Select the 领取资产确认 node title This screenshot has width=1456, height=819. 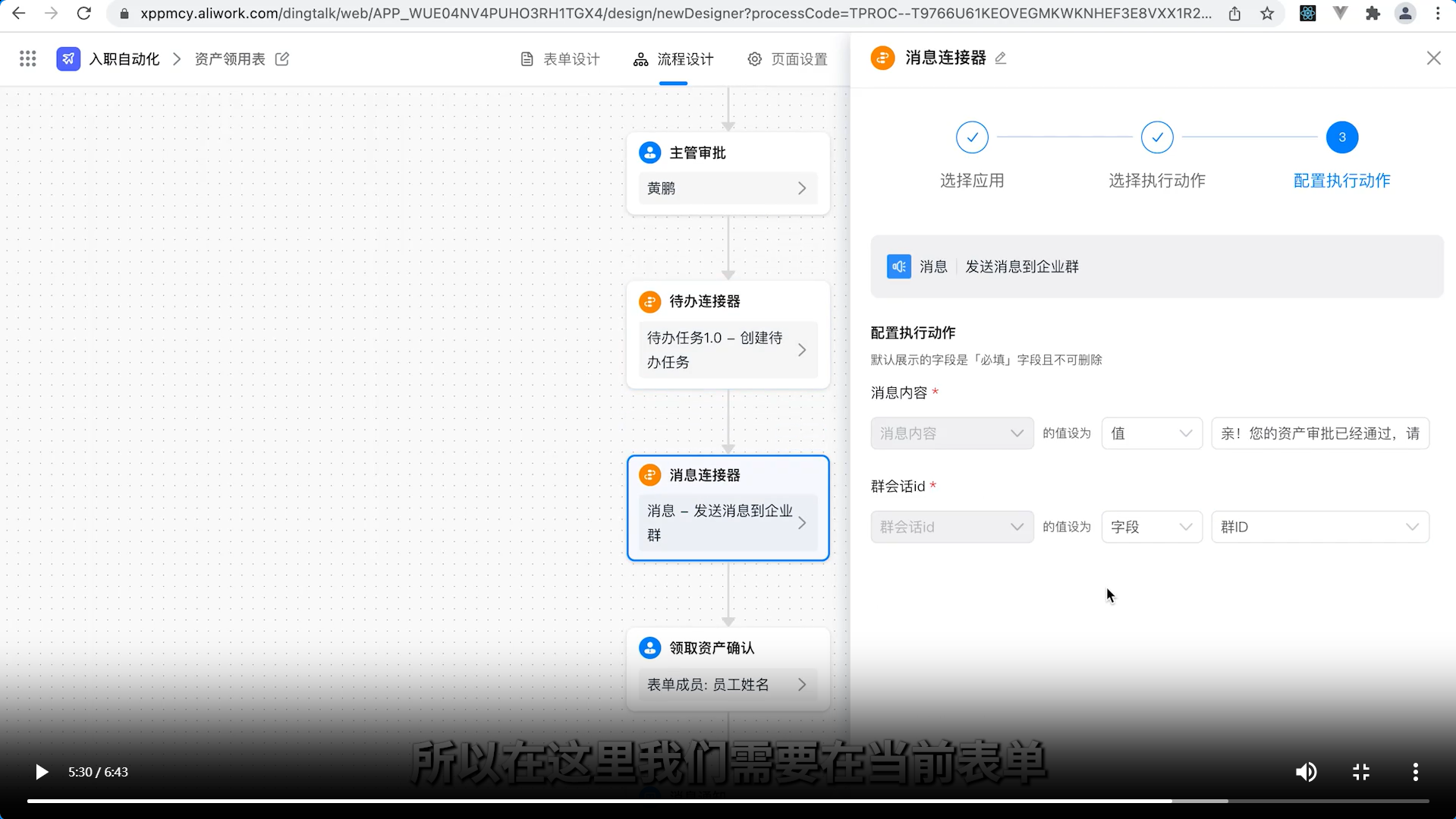712,647
